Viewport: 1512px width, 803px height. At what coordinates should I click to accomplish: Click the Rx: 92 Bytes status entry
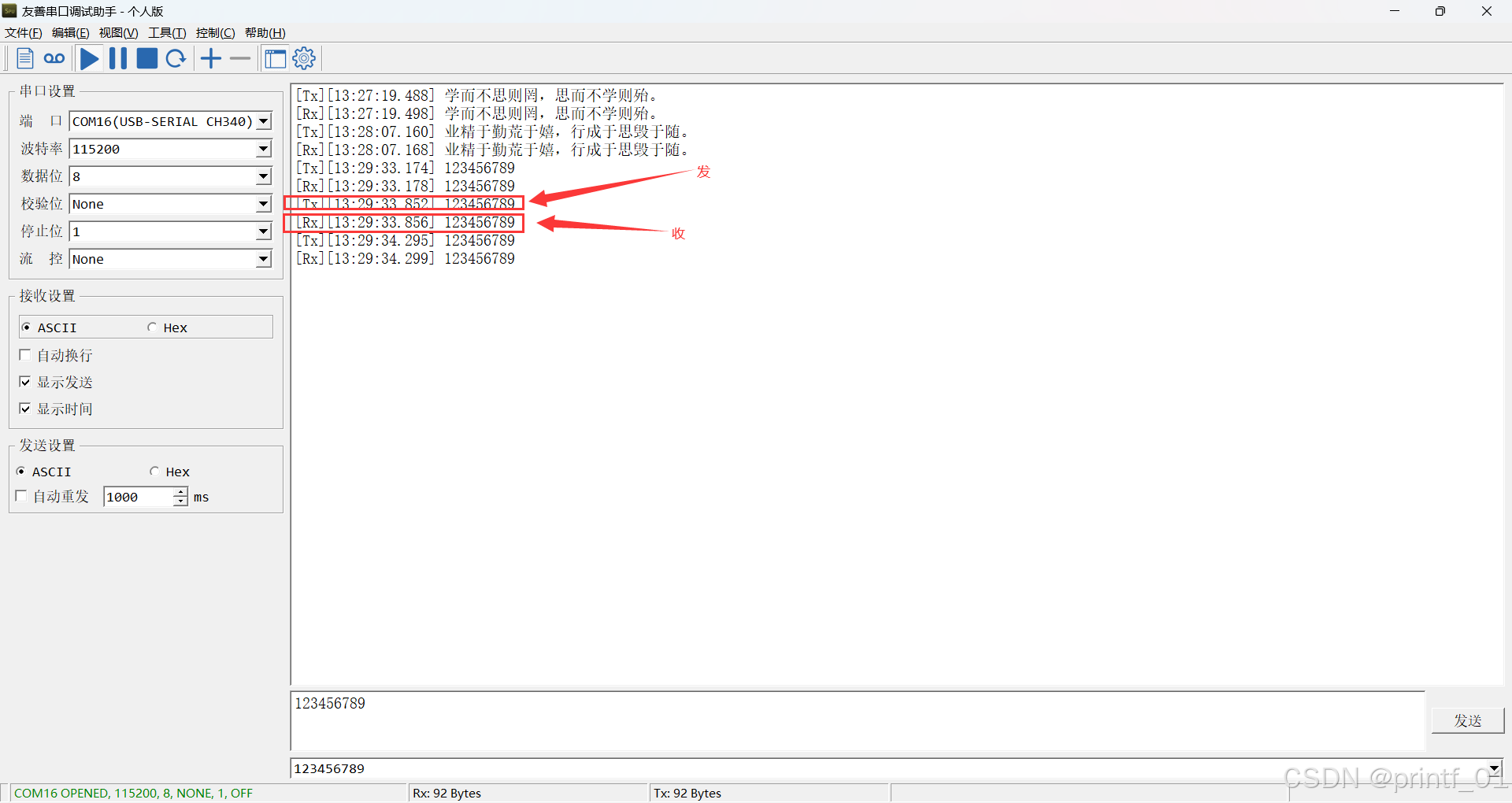point(447,793)
